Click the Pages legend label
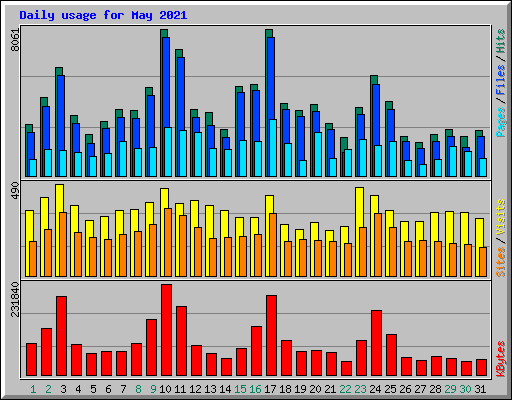Screen dimensions: 512x400 [500, 122]
